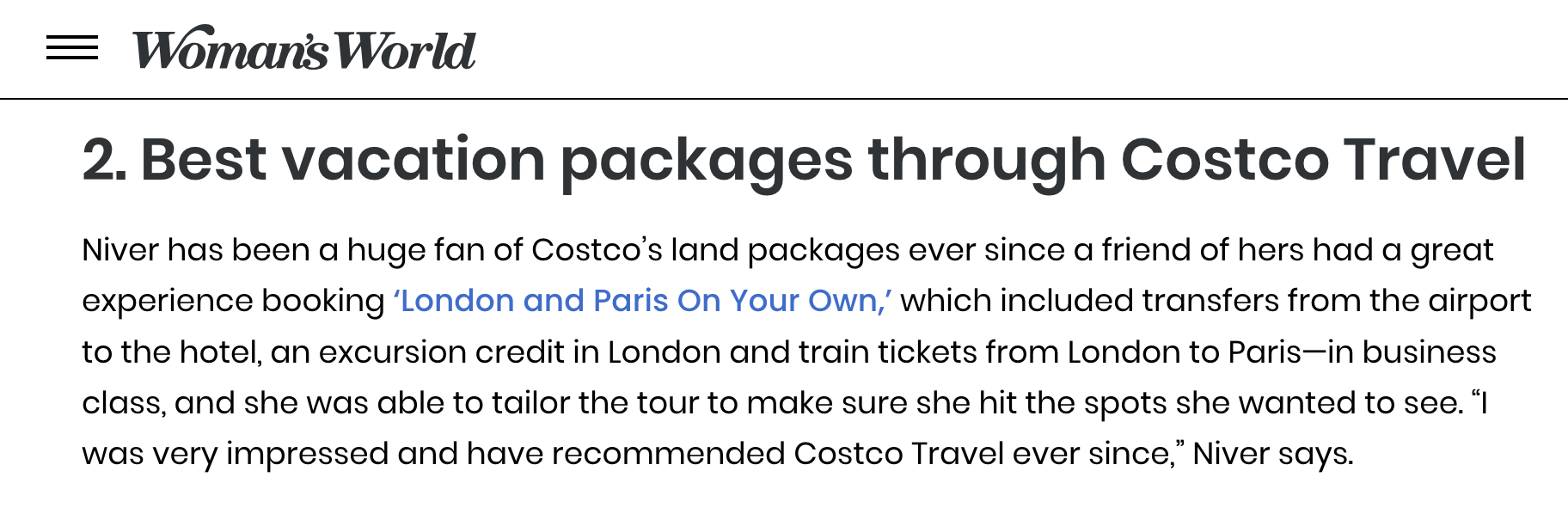This screenshot has height=526, width=1568.
Task: Click 'Costco Travel' in the heading
Action: tap(1322, 160)
